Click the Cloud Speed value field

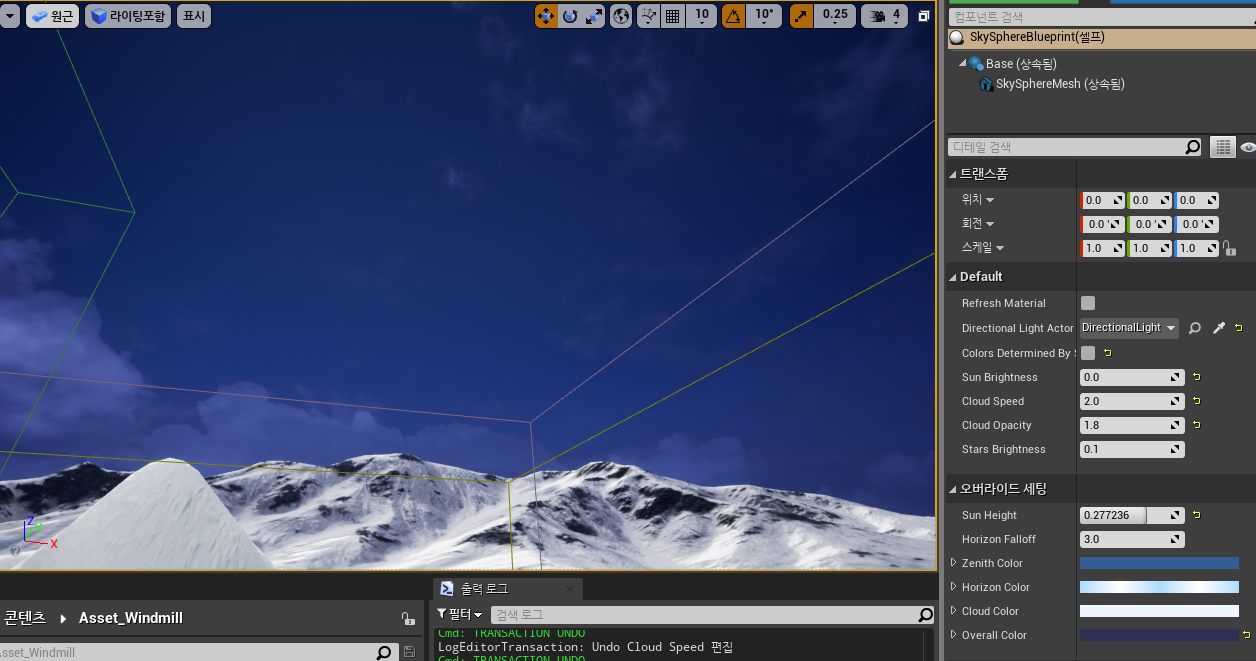[1132, 401]
